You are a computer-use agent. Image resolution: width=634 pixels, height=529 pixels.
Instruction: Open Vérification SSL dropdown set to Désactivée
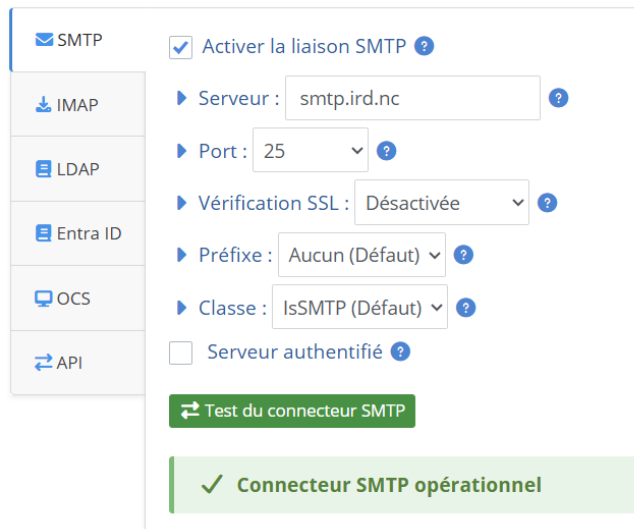coord(441,203)
